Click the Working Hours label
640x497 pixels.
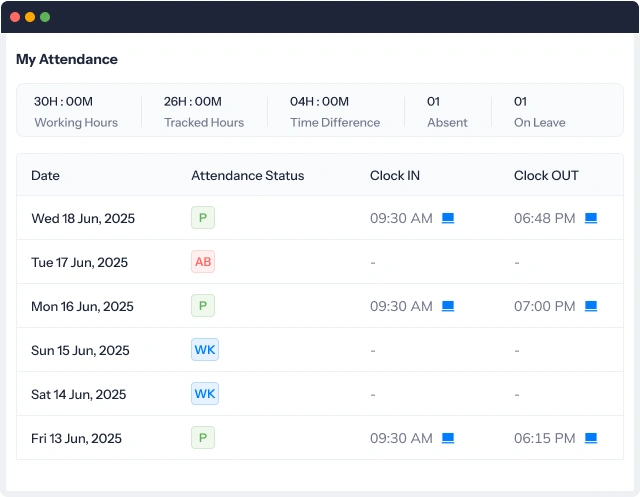click(x=76, y=122)
